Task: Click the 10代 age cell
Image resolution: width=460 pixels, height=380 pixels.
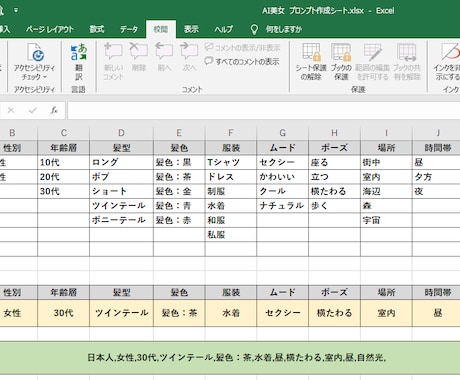Action: tap(64, 162)
